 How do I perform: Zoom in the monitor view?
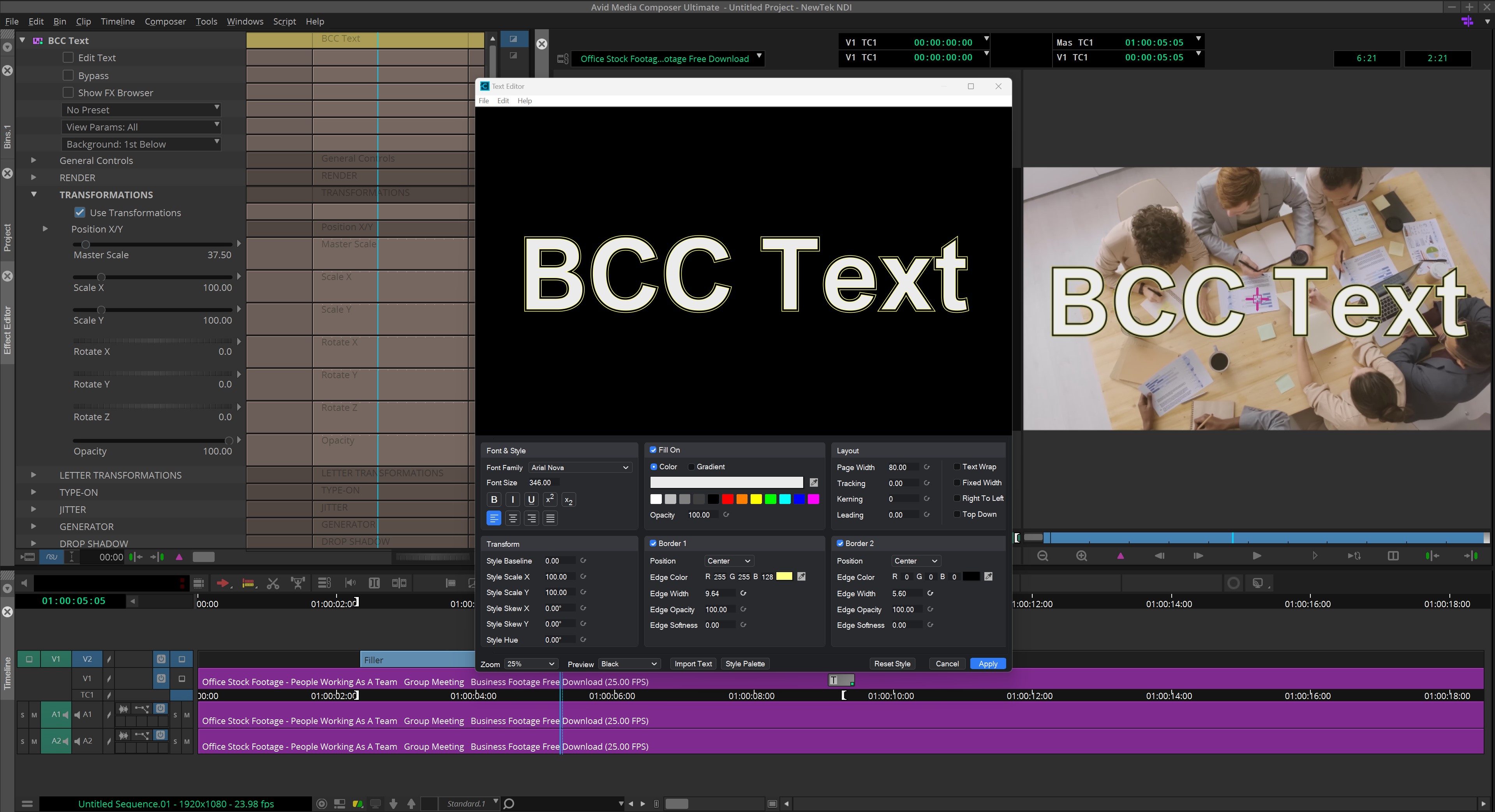pos(1082,555)
